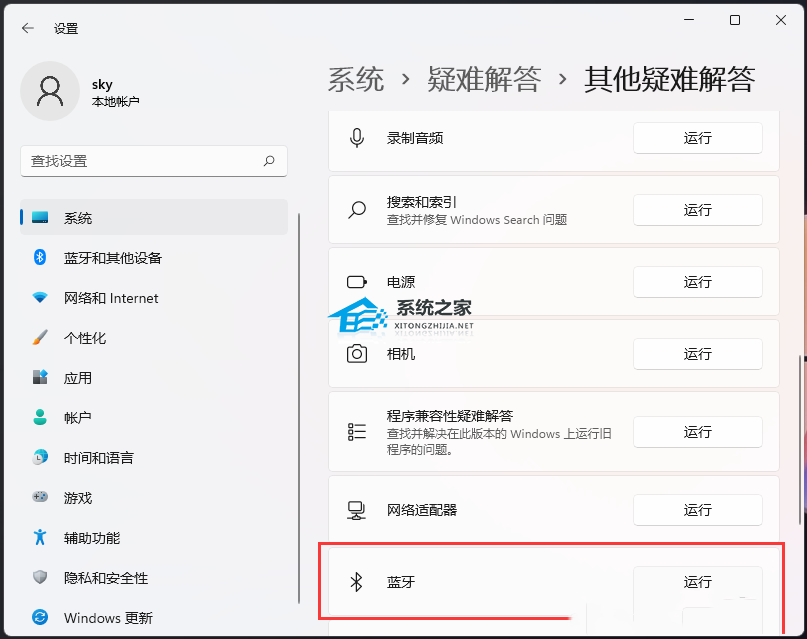The image size is (807, 639).
Task: Click the right-side content scrollbar
Action: (x=799, y=440)
